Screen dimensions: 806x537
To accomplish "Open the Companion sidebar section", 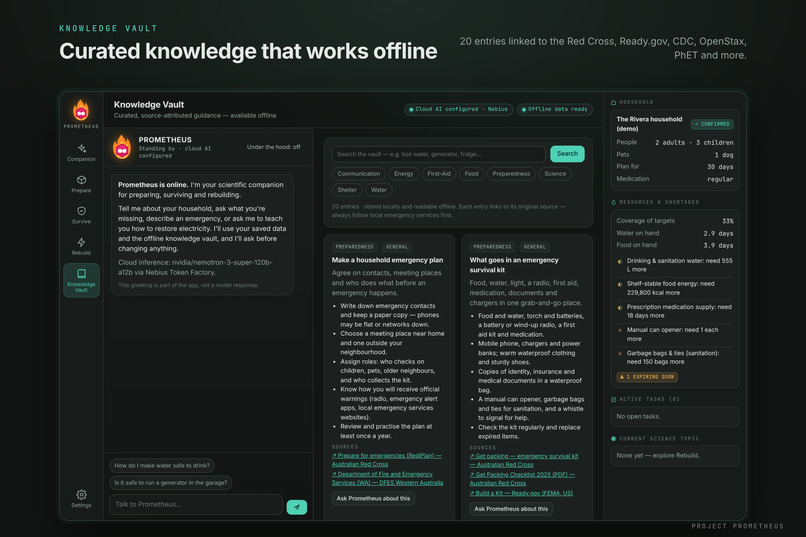I will (x=81, y=153).
